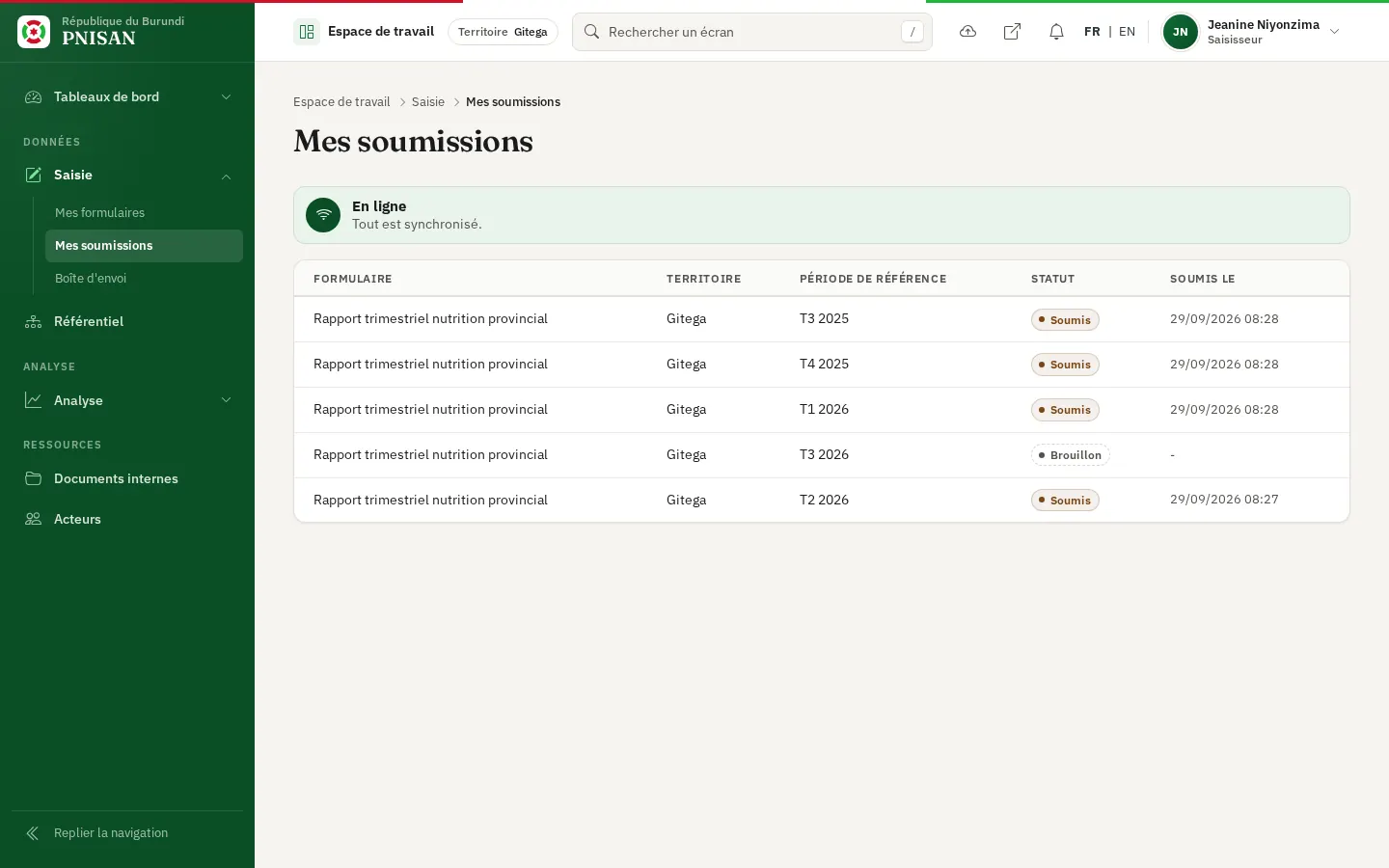This screenshot has width=1389, height=868.
Task: Expand the Analyse menu chevron
Action: [x=227, y=400]
